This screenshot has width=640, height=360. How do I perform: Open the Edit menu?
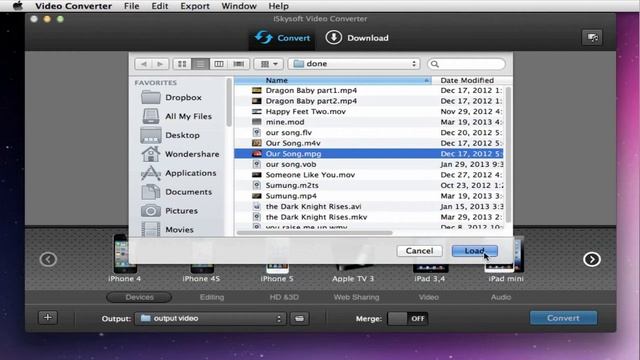click(x=160, y=6)
